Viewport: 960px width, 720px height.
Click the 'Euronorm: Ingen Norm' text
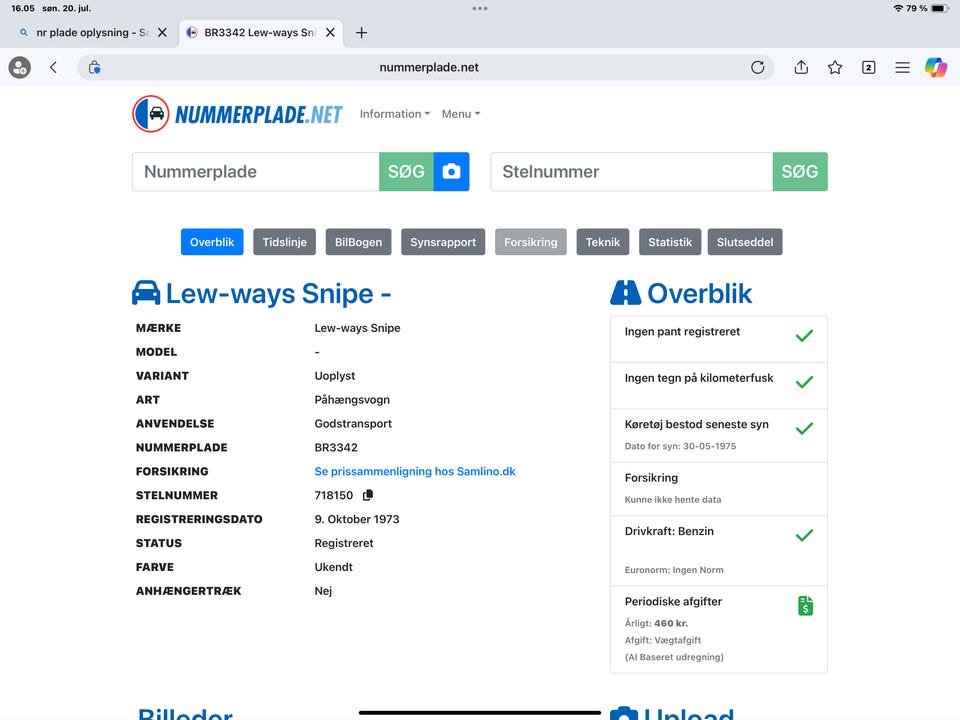pos(674,570)
